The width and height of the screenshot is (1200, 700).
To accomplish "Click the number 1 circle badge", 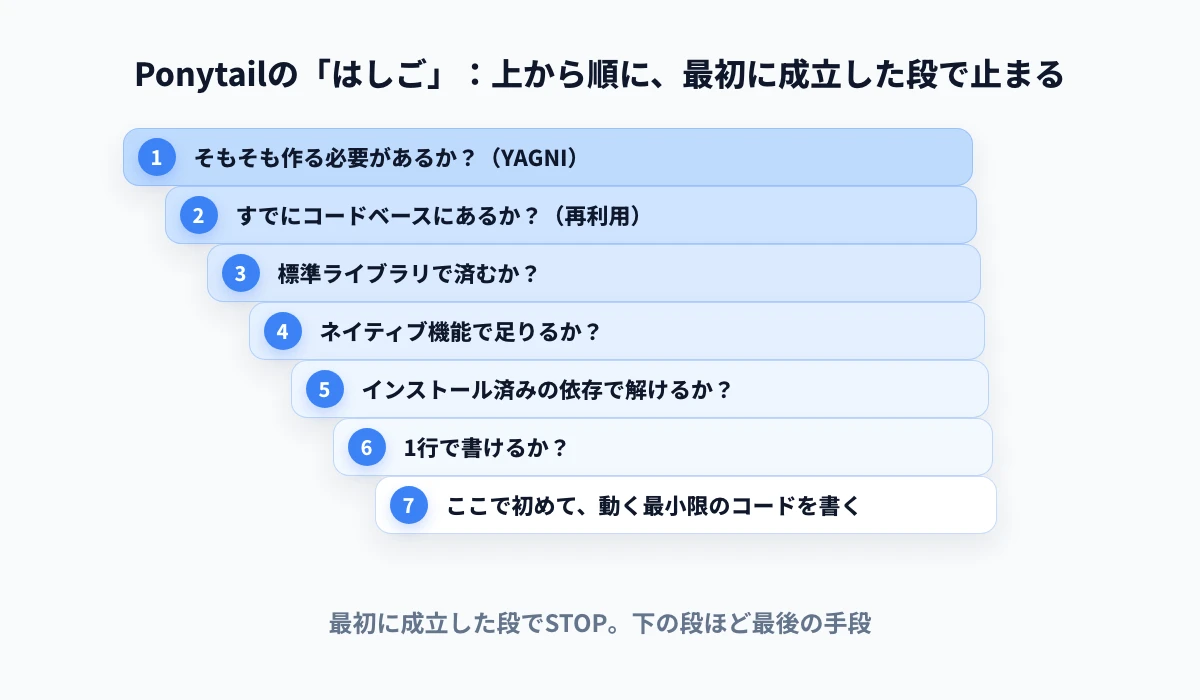I will tap(157, 157).
